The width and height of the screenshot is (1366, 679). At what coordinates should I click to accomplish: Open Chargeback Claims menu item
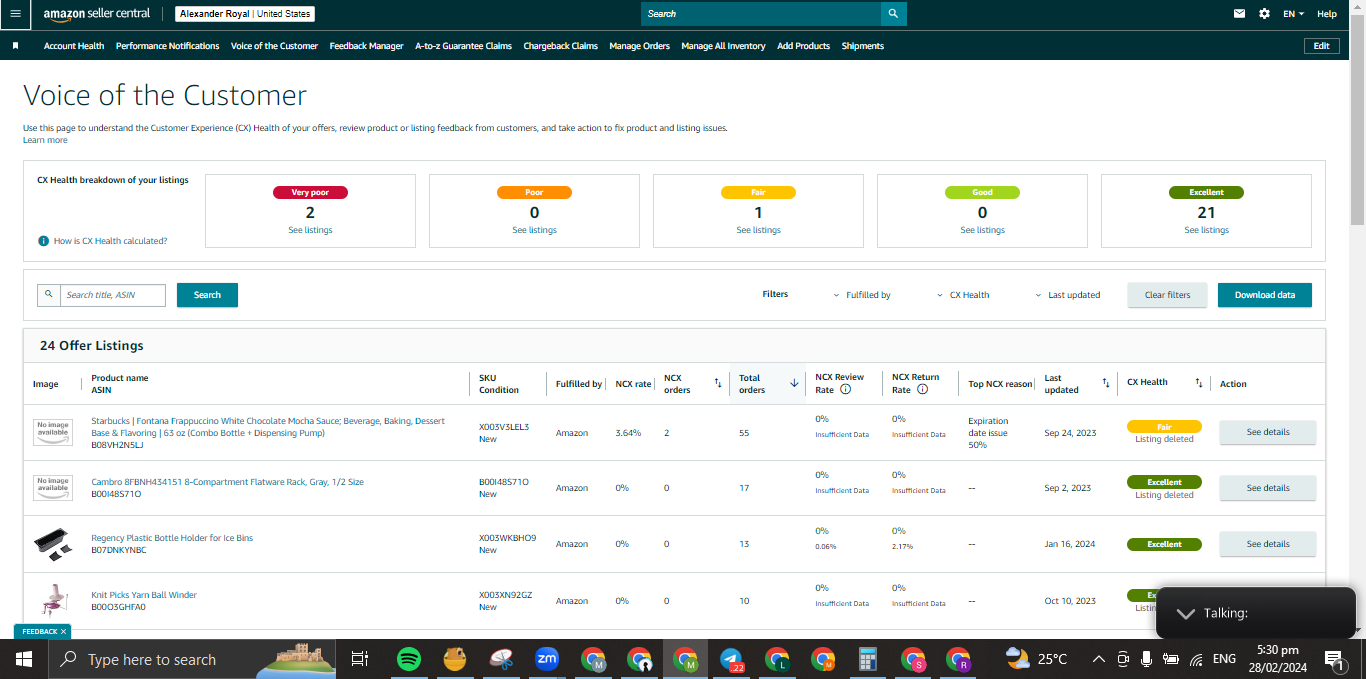(560, 46)
